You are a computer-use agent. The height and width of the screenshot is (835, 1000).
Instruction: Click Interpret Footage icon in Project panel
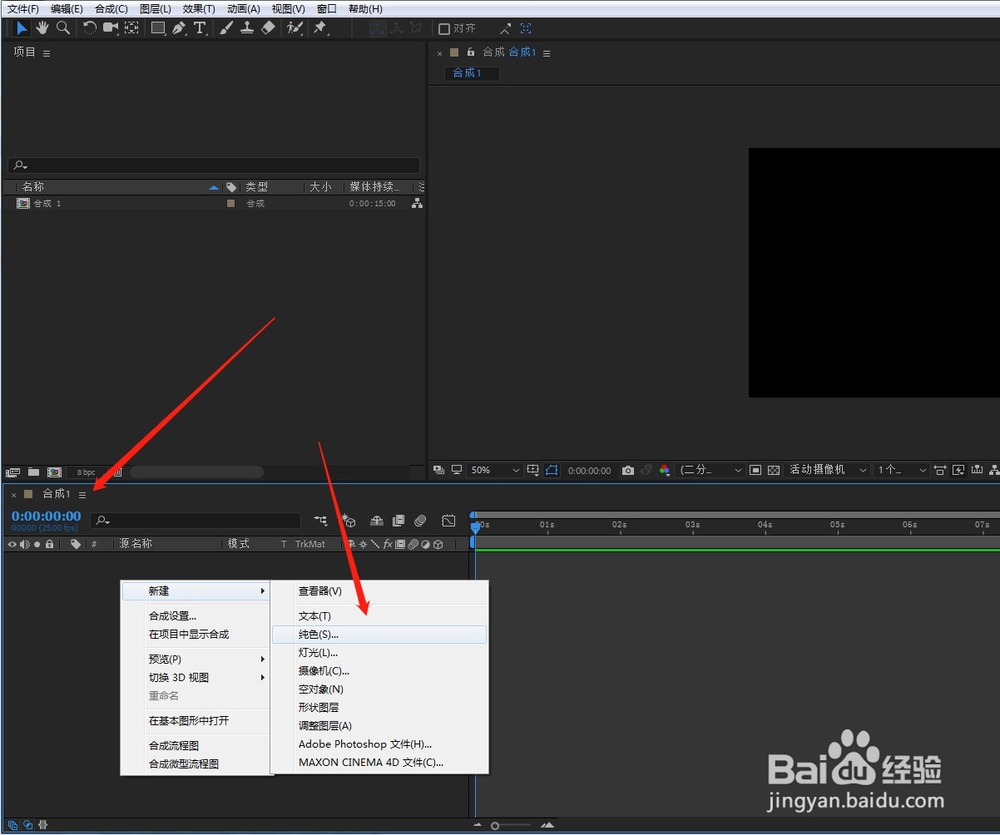[x=13, y=473]
